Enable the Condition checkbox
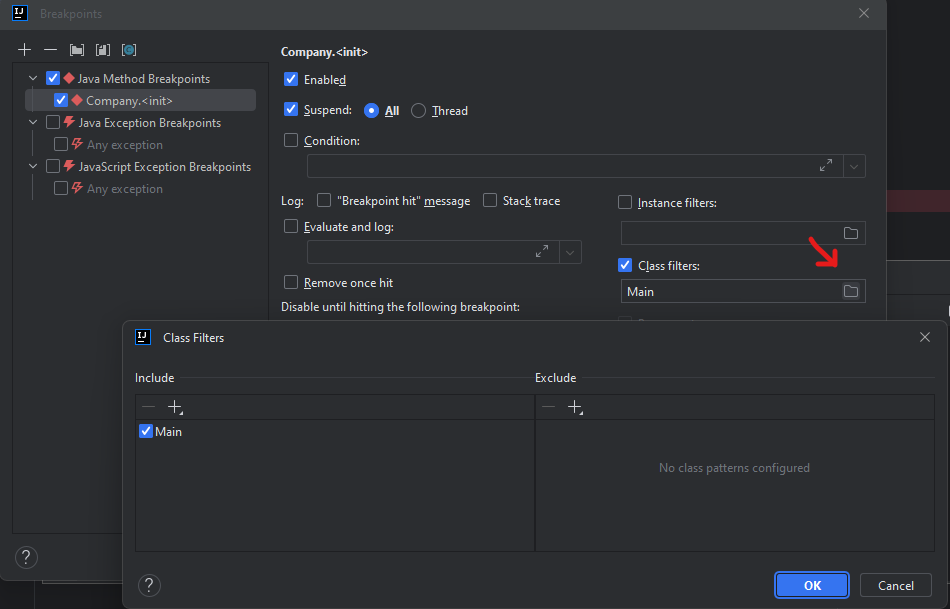Viewport: 950px width, 609px height. 291,141
